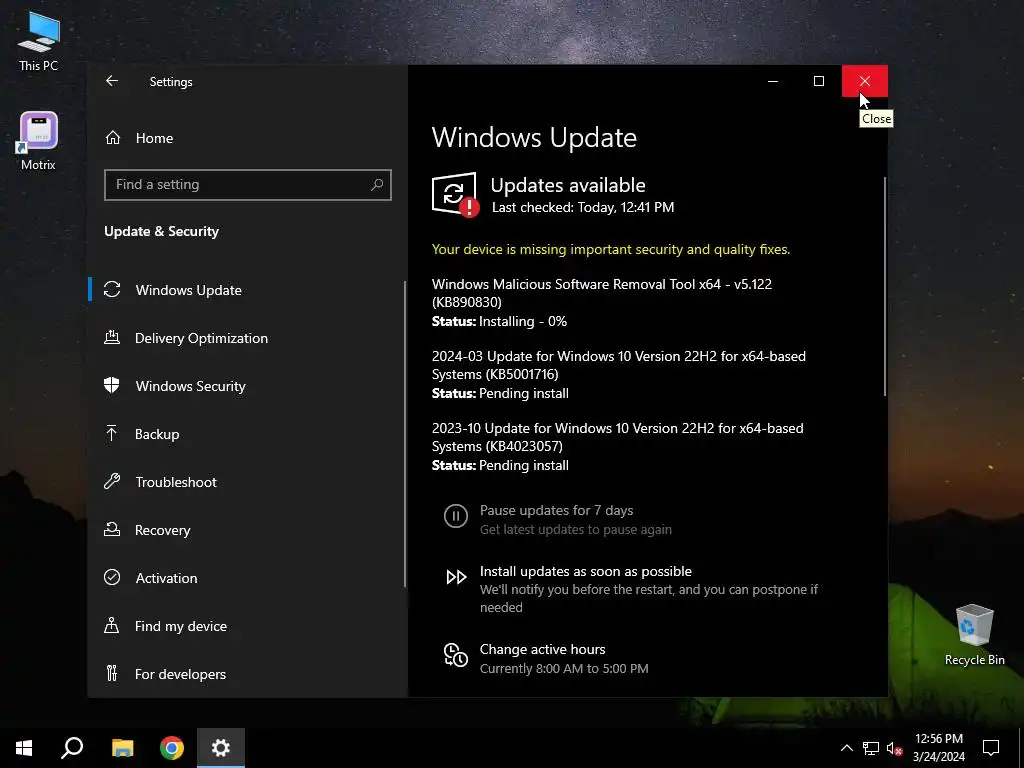The image size is (1024, 768).
Task: Click the Last checked: Today, 12:41 PM text
Action: pos(583,207)
